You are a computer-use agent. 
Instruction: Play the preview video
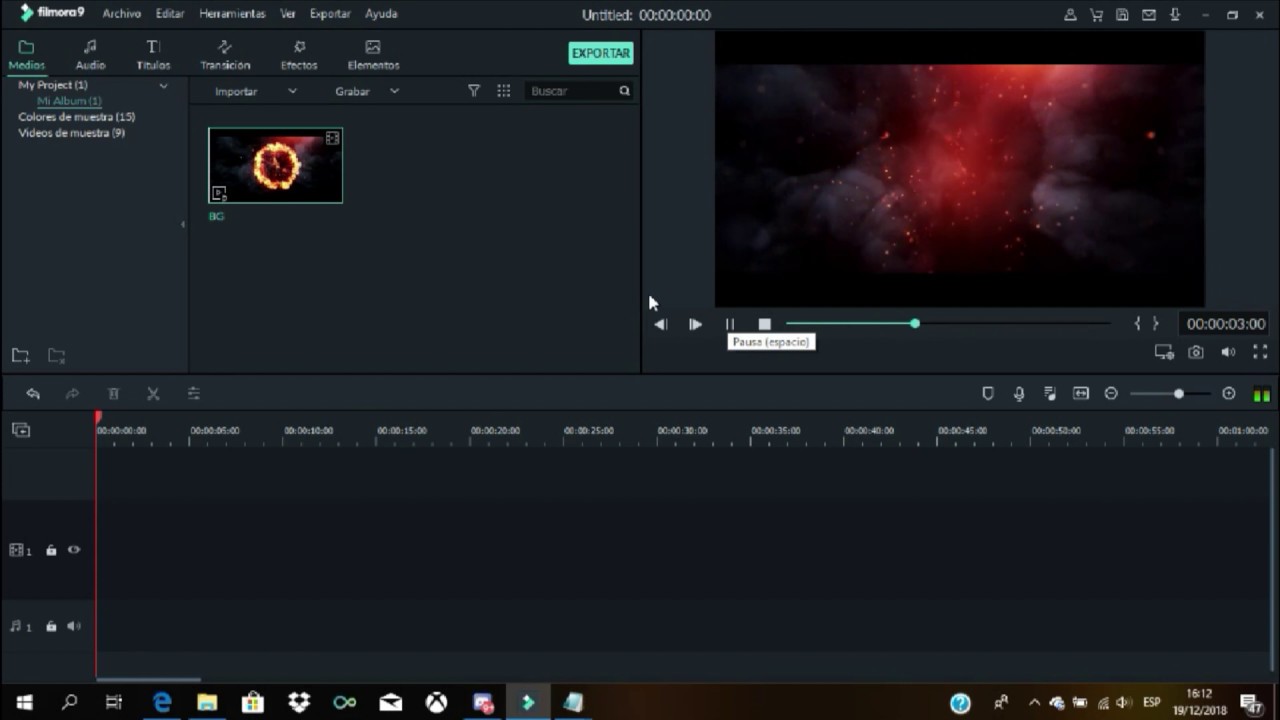point(695,324)
